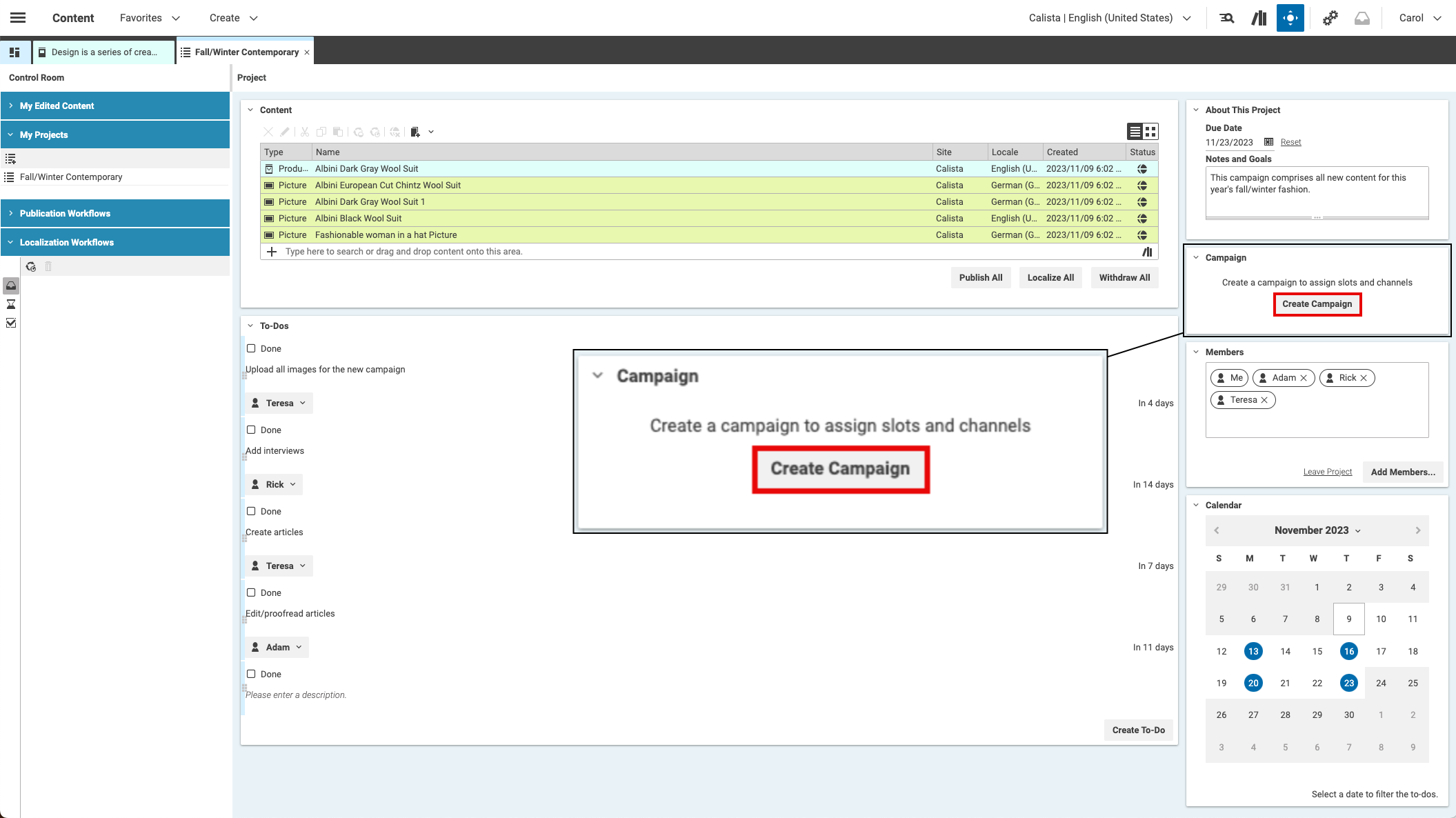
Task: Switch content list to thumbnail grid view
Action: click(1150, 131)
